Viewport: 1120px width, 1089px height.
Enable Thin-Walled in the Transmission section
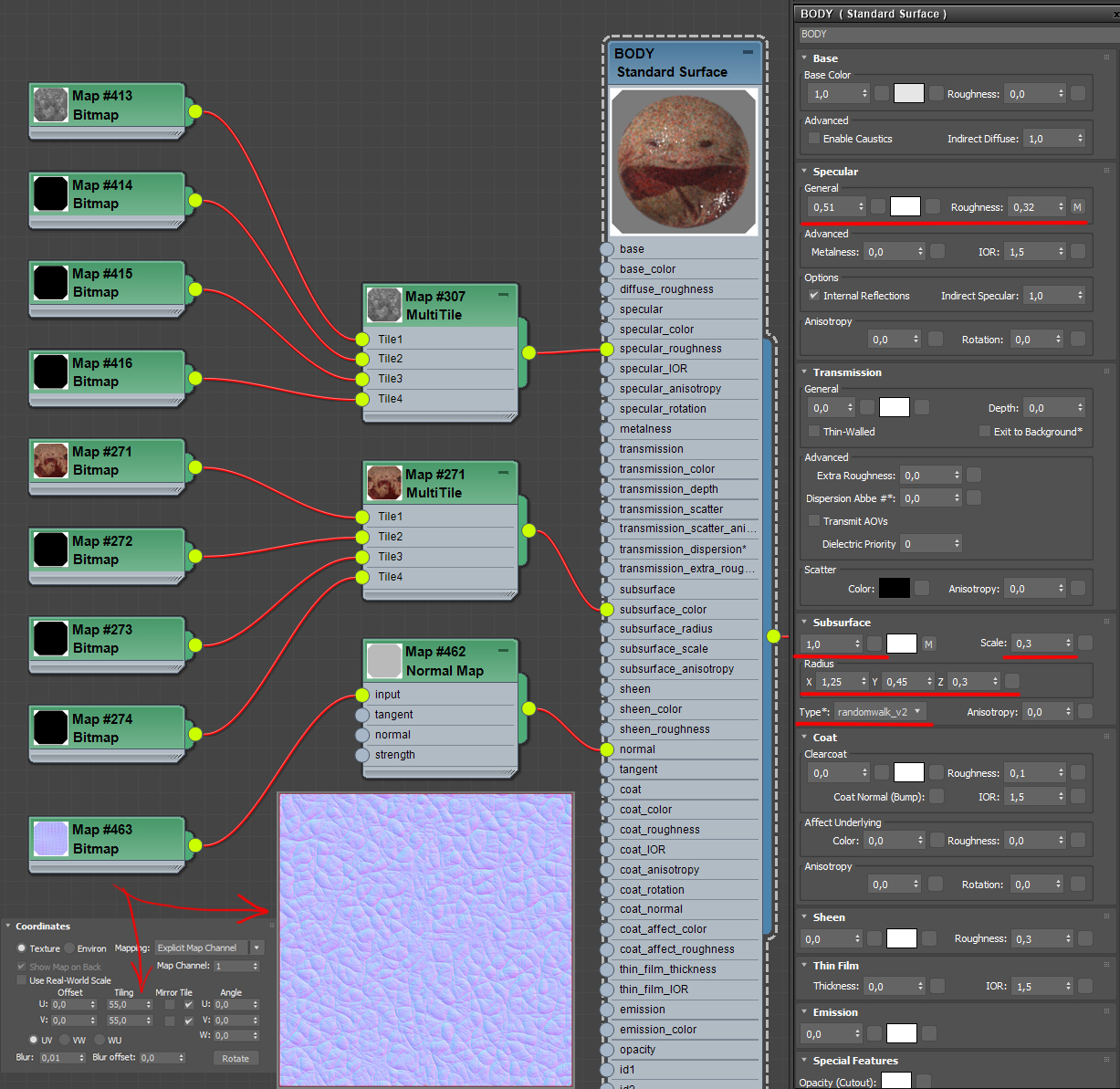[816, 431]
